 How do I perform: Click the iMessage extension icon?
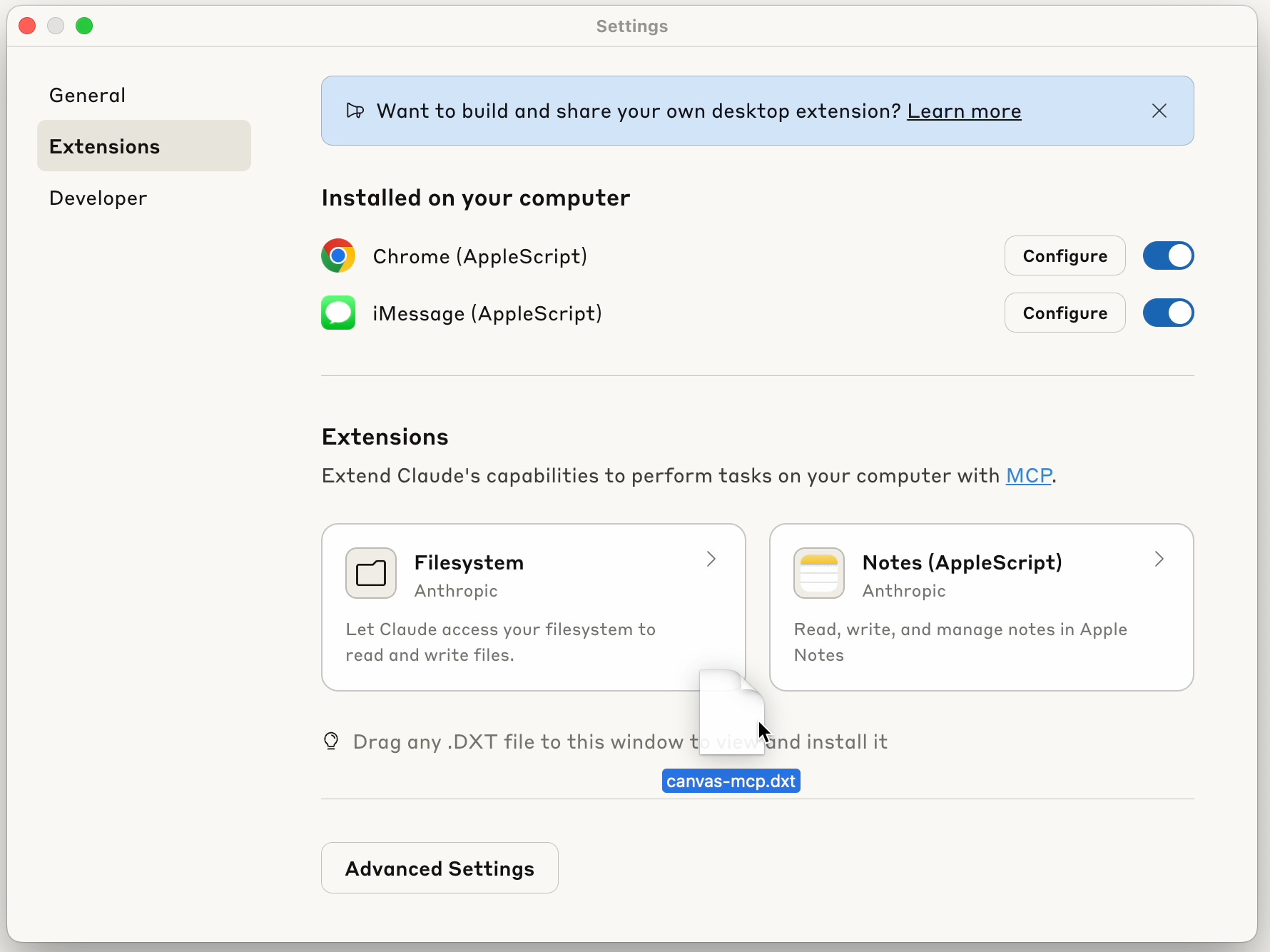[338, 313]
